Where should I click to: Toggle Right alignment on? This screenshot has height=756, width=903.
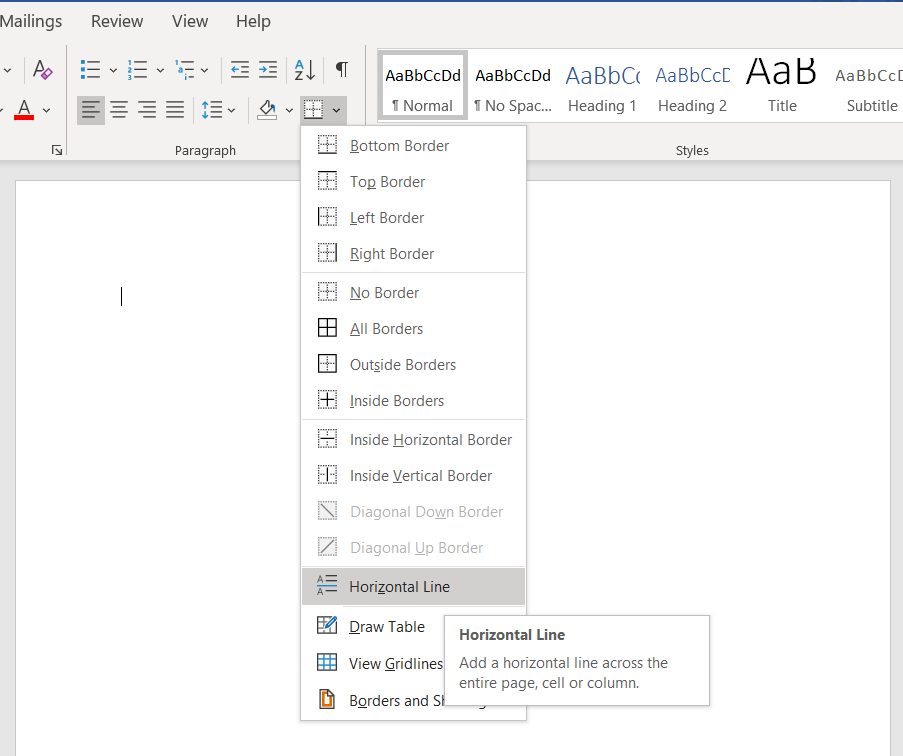(147, 110)
